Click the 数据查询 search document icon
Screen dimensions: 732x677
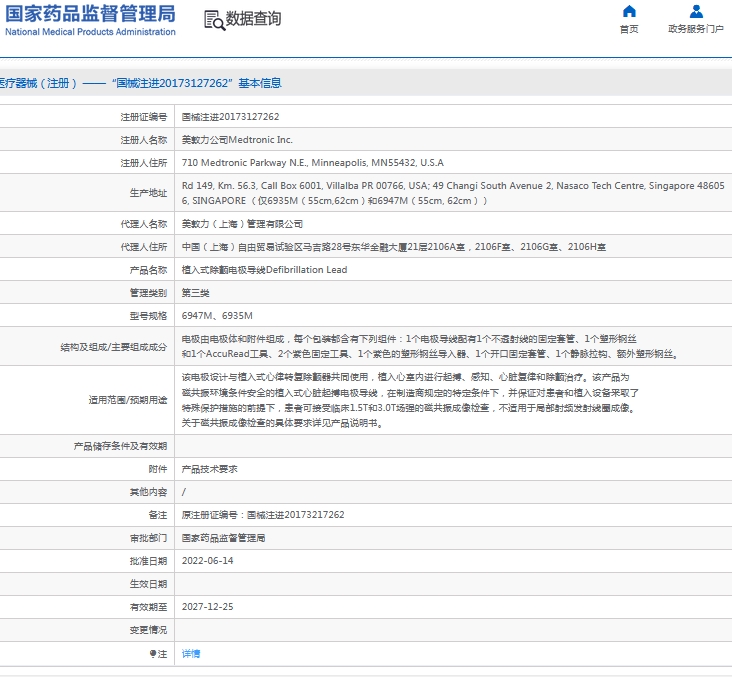214,21
